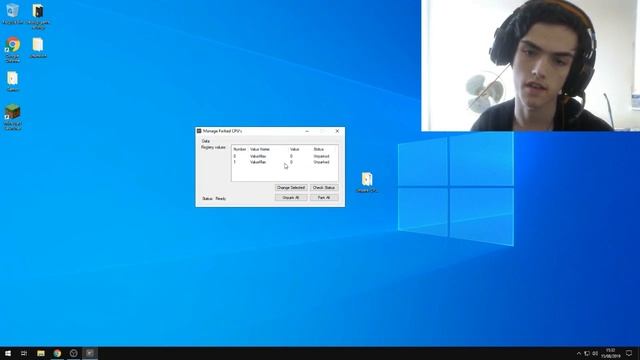Click the Unpark All button
The height and width of the screenshot is (360, 640).
291,198
